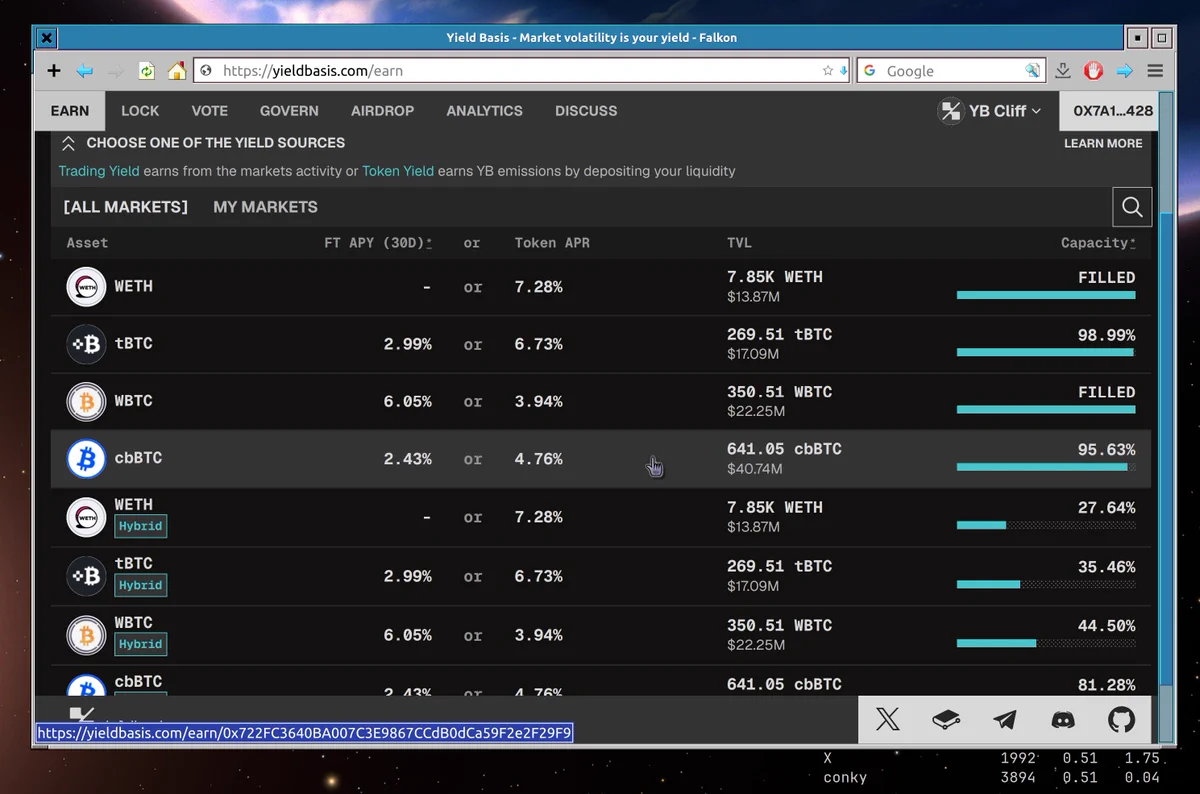Viewport: 1200px width, 794px height.
Task: Click the Google search field
Action: click(953, 71)
